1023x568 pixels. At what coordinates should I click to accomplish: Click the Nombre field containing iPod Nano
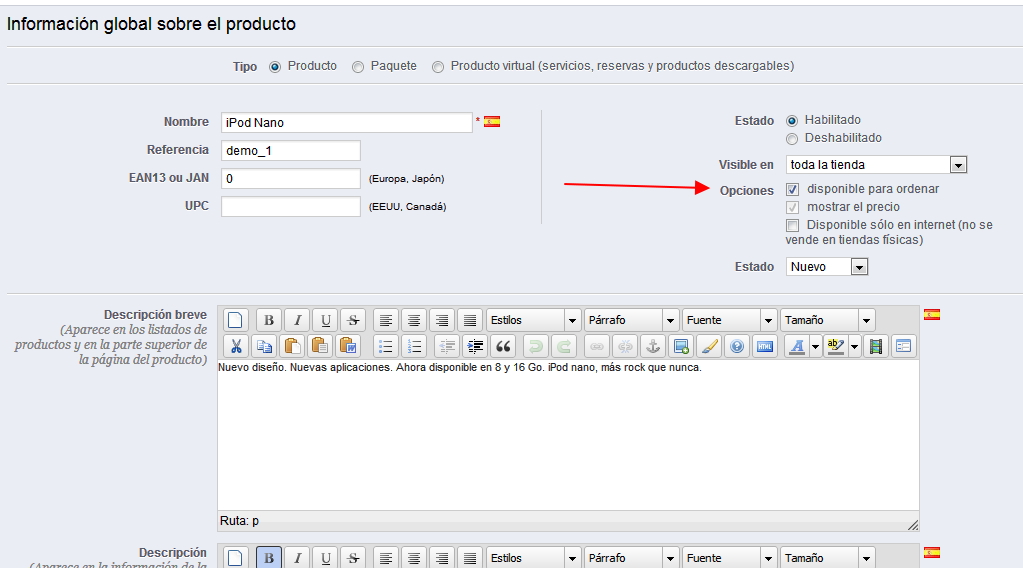(x=346, y=123)
